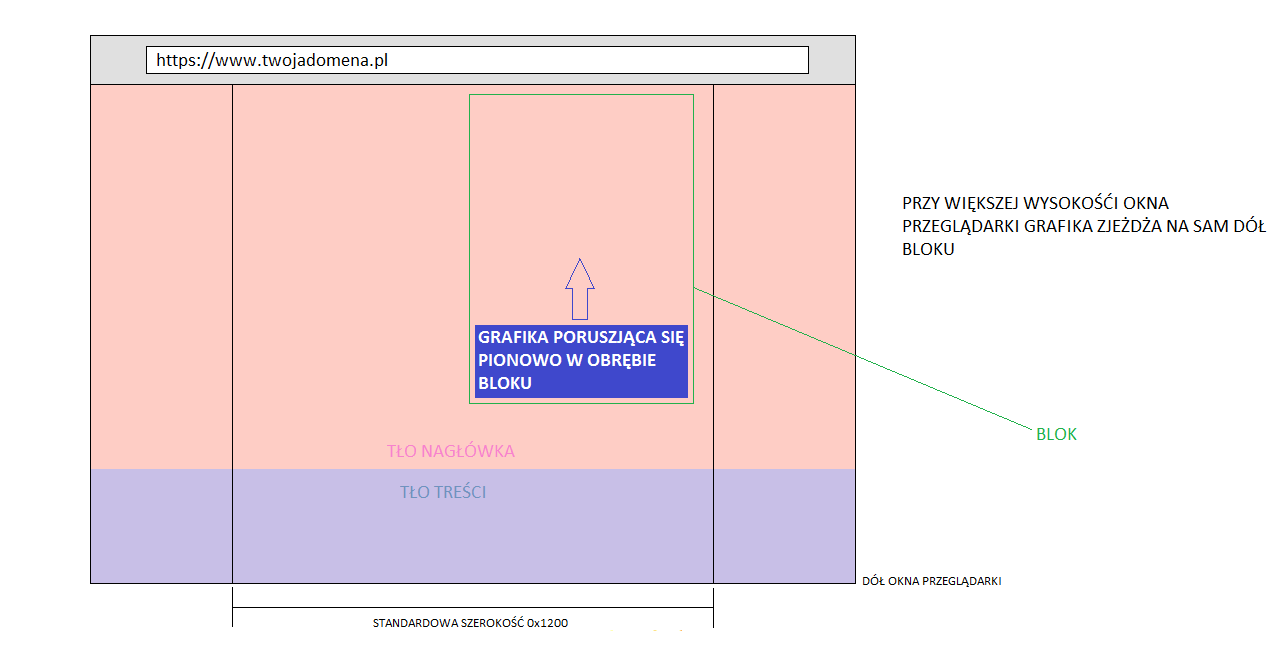Click gray browser bar left of address field
Screen dimensions: 1284x670
(x=118, y=60)
